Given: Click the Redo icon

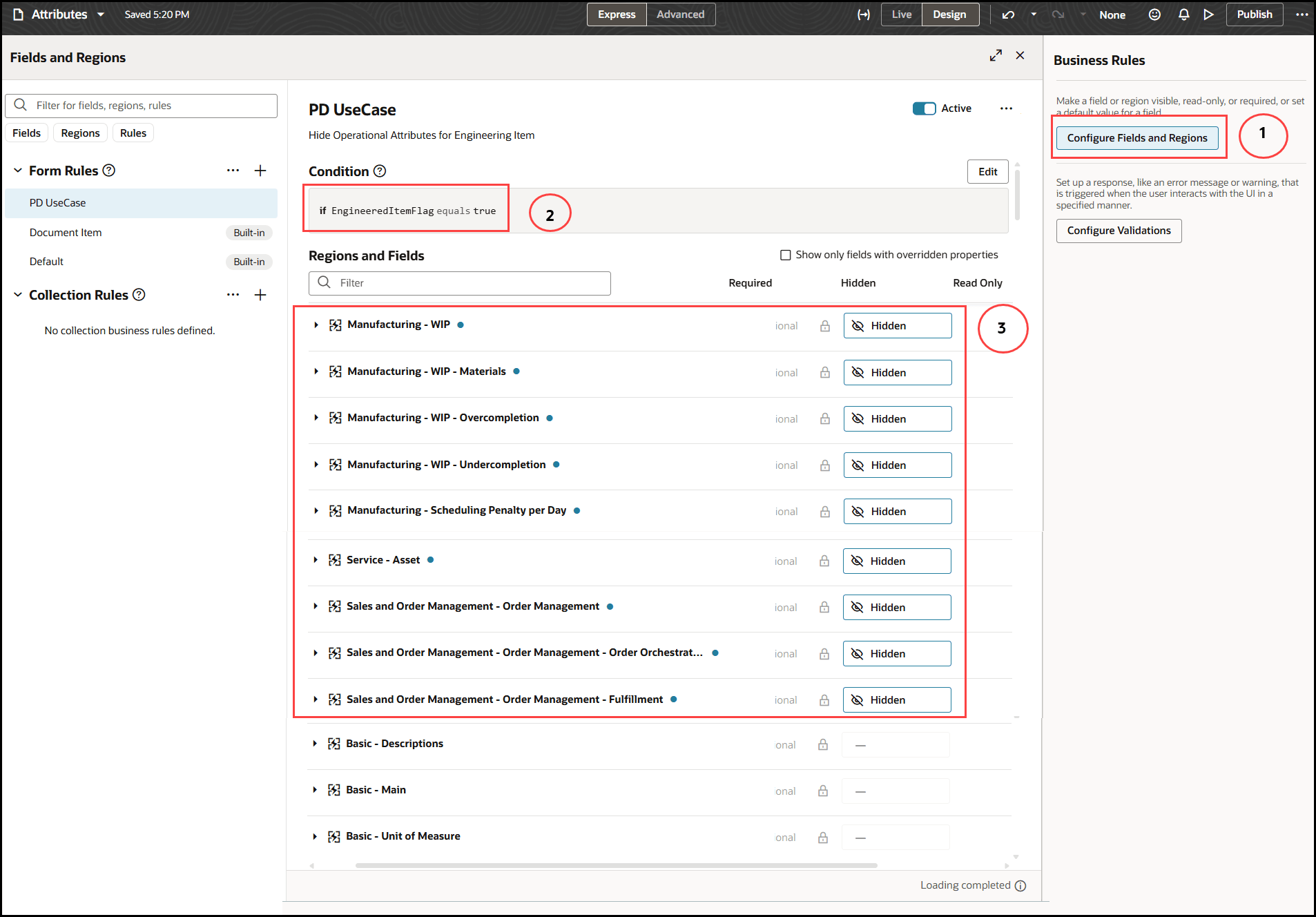Looking at the screenshot, I should [1058, 15].
